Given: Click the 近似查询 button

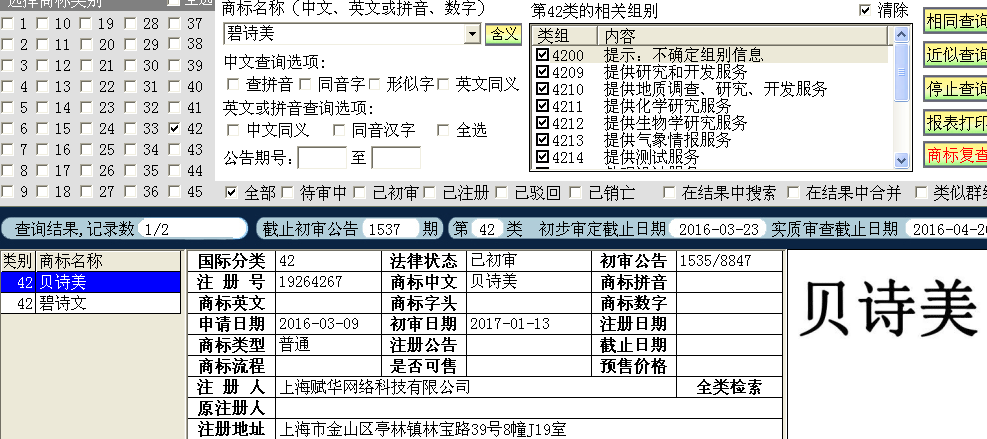Looking at the screenshot, I should pos(956,55).
